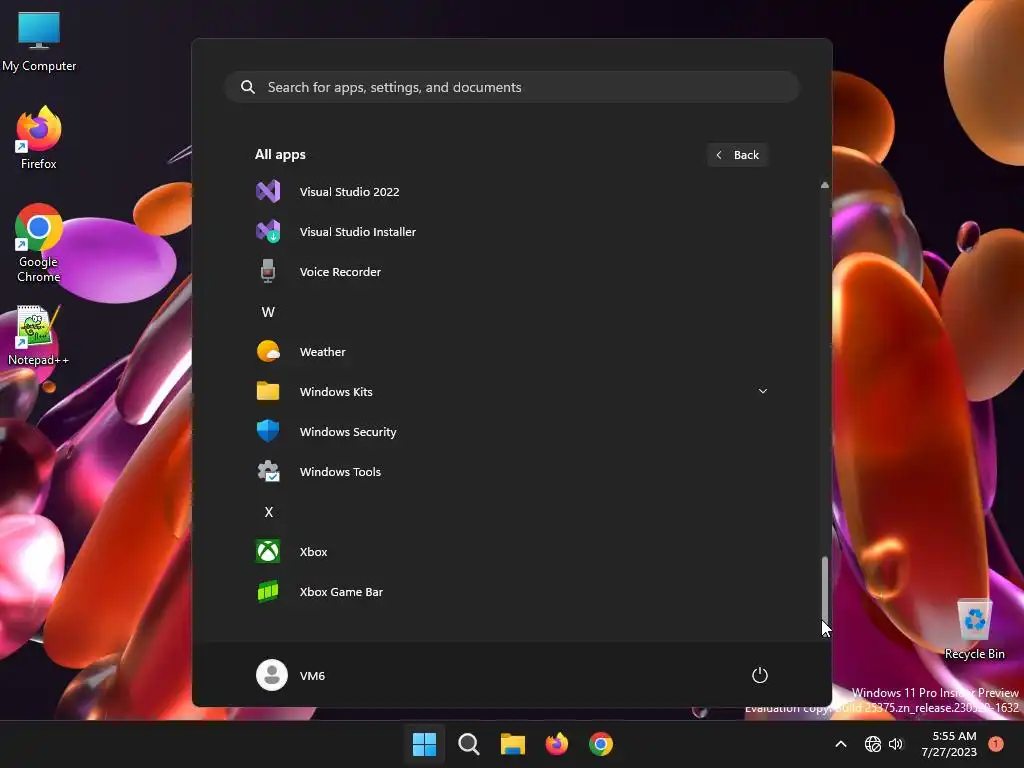
Task: Click the "Voice Recorder" label
Action: coord(340,272)
